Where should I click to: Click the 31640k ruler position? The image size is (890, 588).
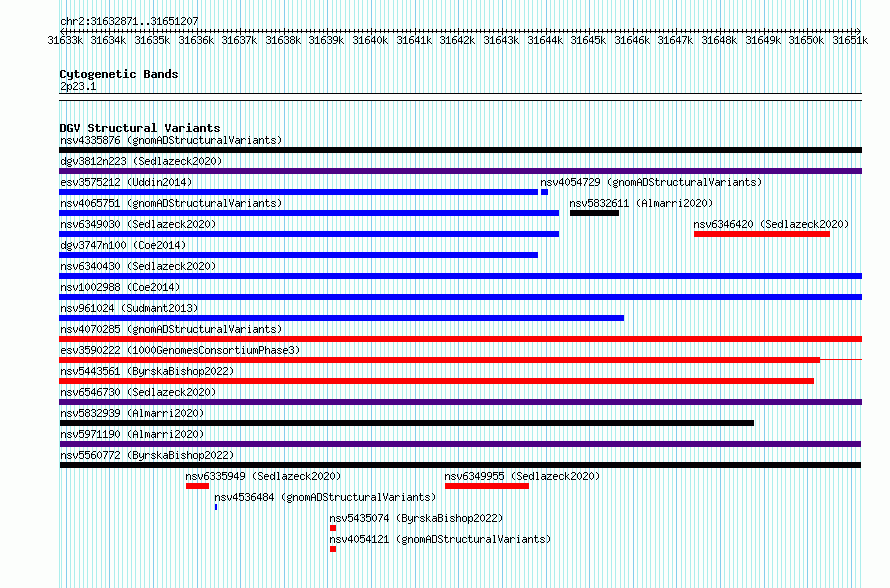click(370, 40)
